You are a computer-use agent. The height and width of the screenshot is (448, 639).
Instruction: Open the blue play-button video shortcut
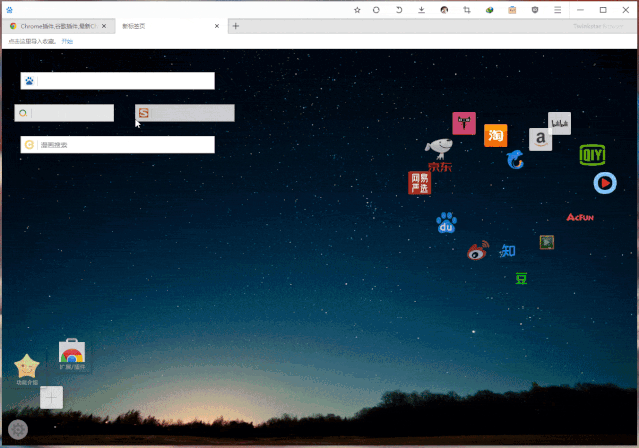point(605,183)
